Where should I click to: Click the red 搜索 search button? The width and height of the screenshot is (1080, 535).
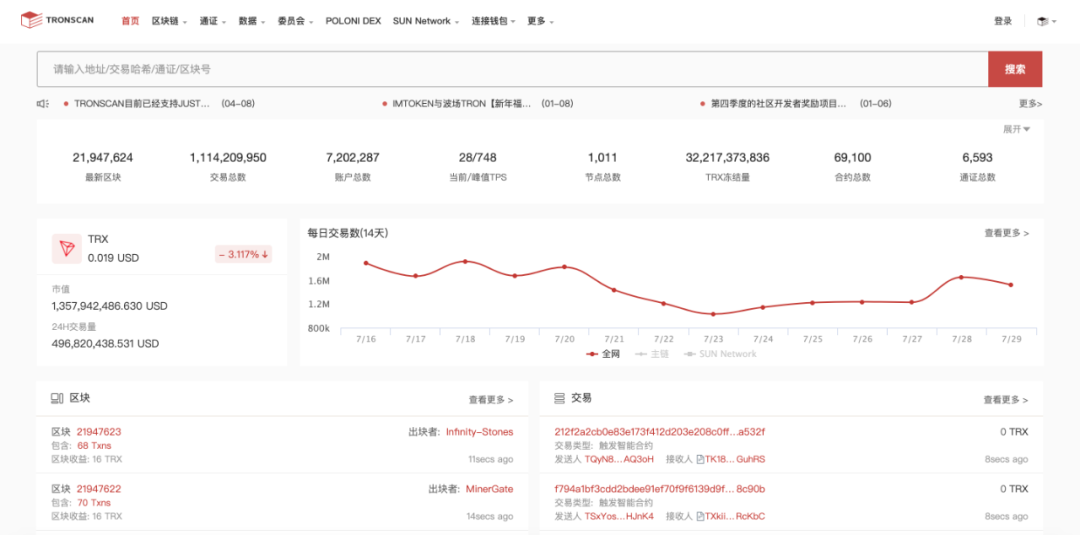tap(1015, 69)
